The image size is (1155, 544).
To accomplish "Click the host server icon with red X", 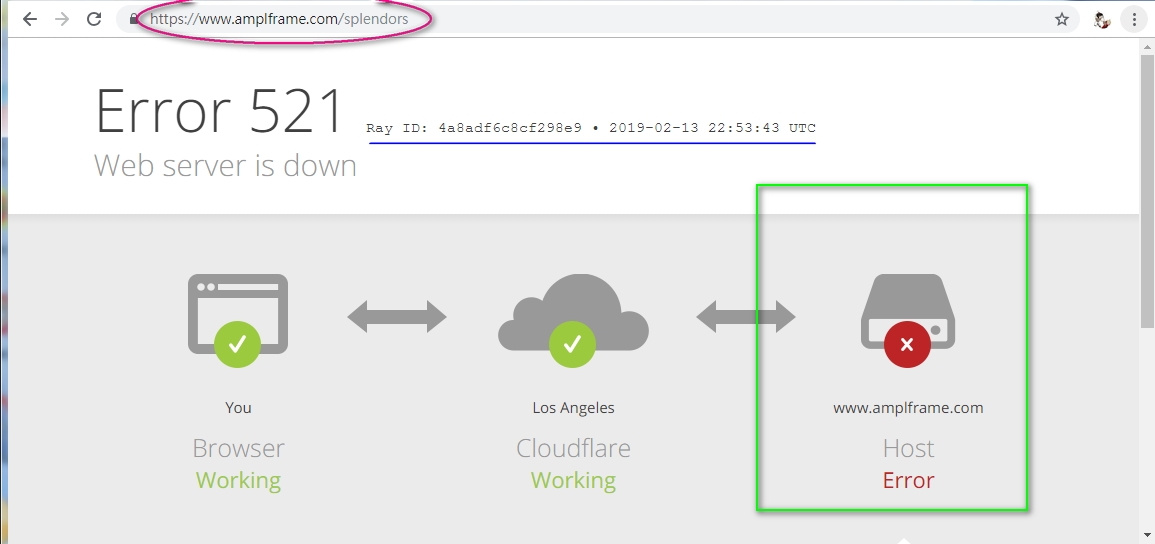I will point(908,320).
